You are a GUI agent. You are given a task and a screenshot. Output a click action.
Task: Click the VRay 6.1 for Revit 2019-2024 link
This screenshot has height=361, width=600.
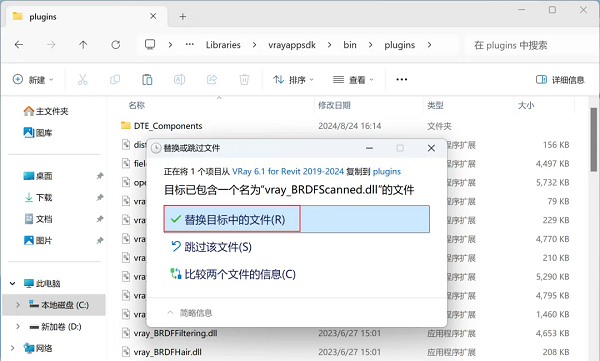tap(288, 172)
